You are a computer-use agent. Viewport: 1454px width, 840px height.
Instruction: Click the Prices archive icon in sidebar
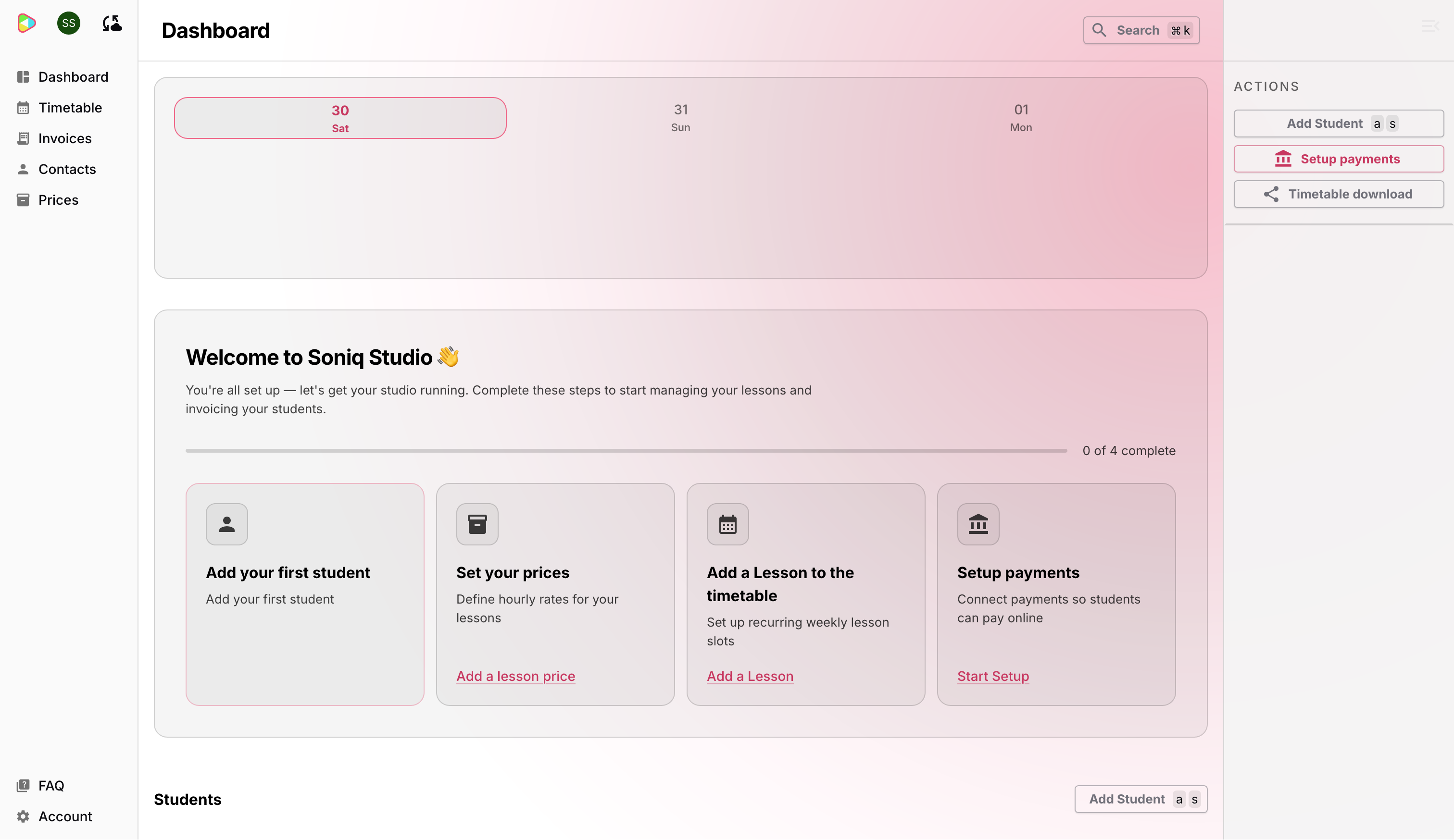pyautogui.click(x=23, y=200)
